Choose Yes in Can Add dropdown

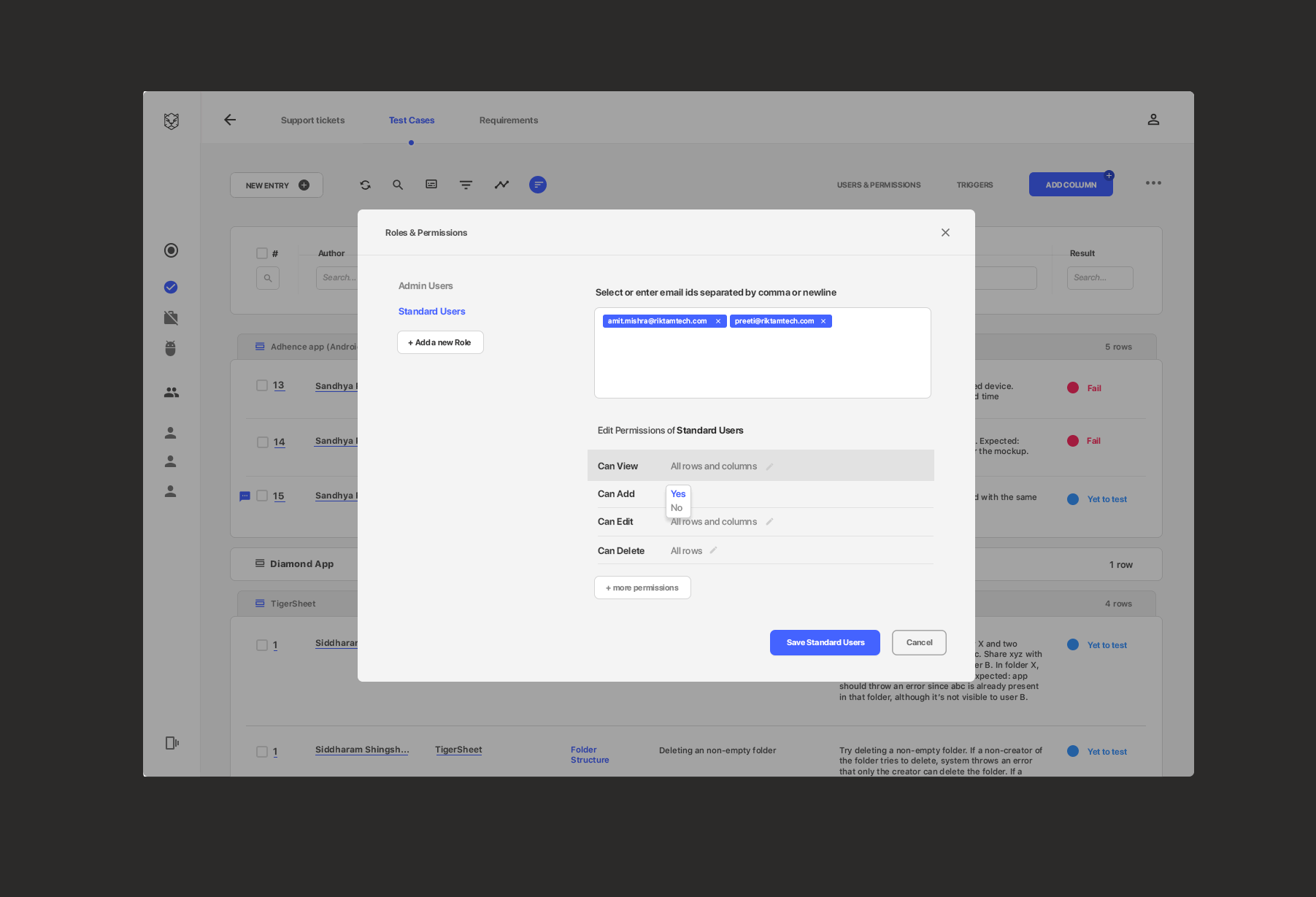click(678, 494)
